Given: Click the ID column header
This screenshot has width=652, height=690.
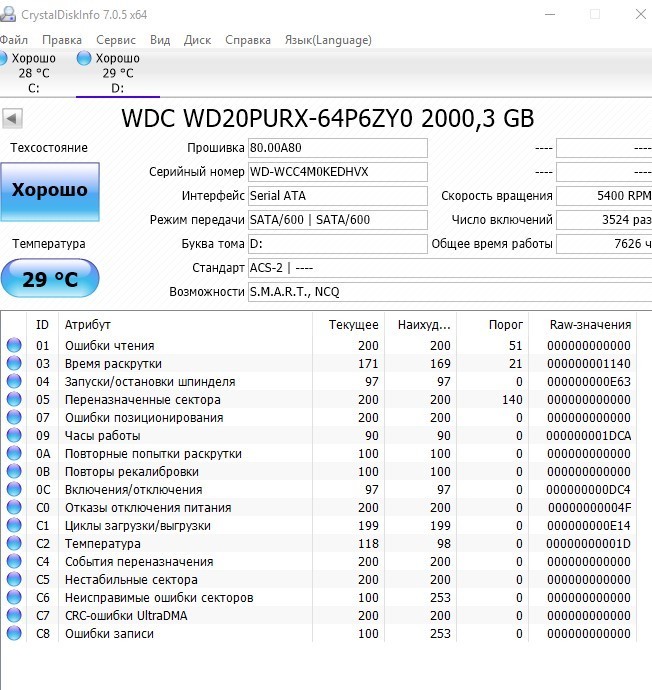Looking at the screenshot, I should click(42, 325).
